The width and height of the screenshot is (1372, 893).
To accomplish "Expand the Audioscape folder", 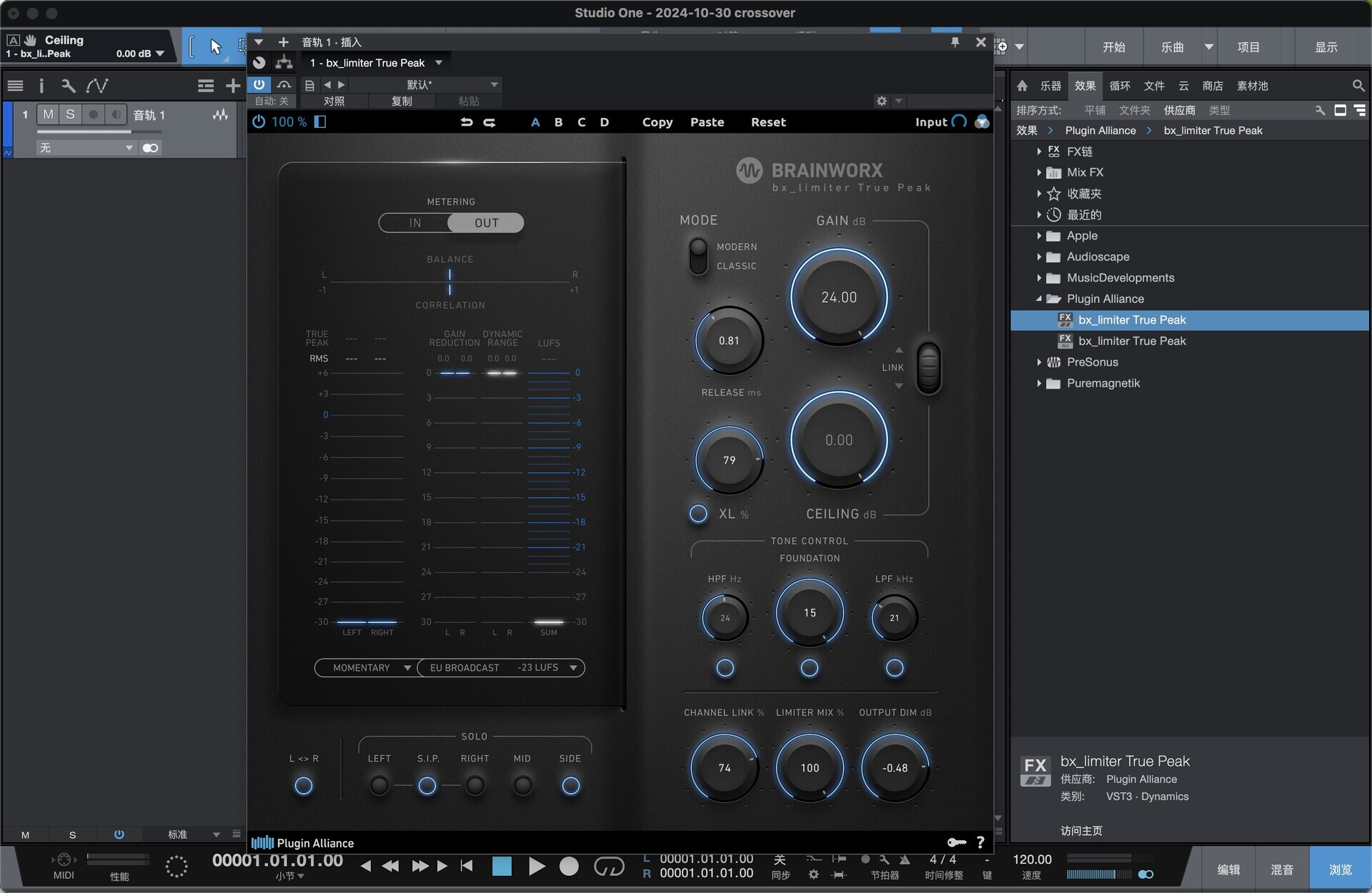I will tap(1039, 257).
